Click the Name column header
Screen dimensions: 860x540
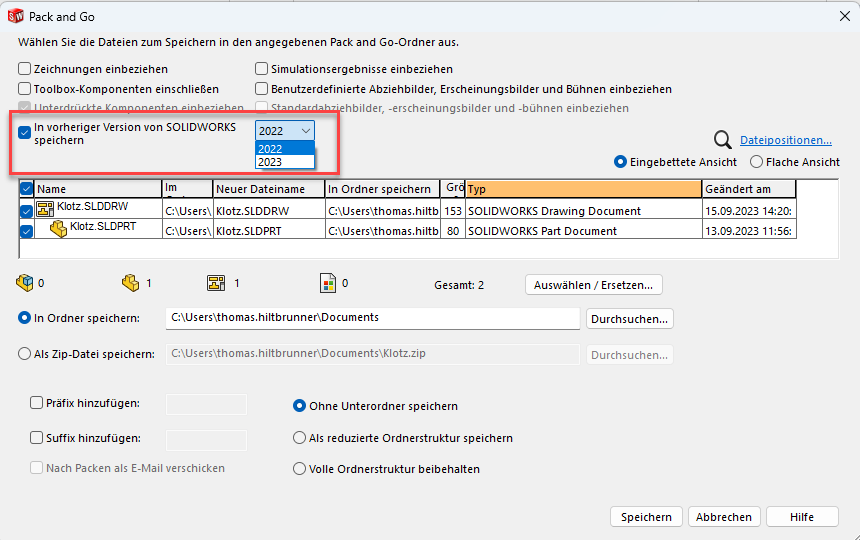98,189
